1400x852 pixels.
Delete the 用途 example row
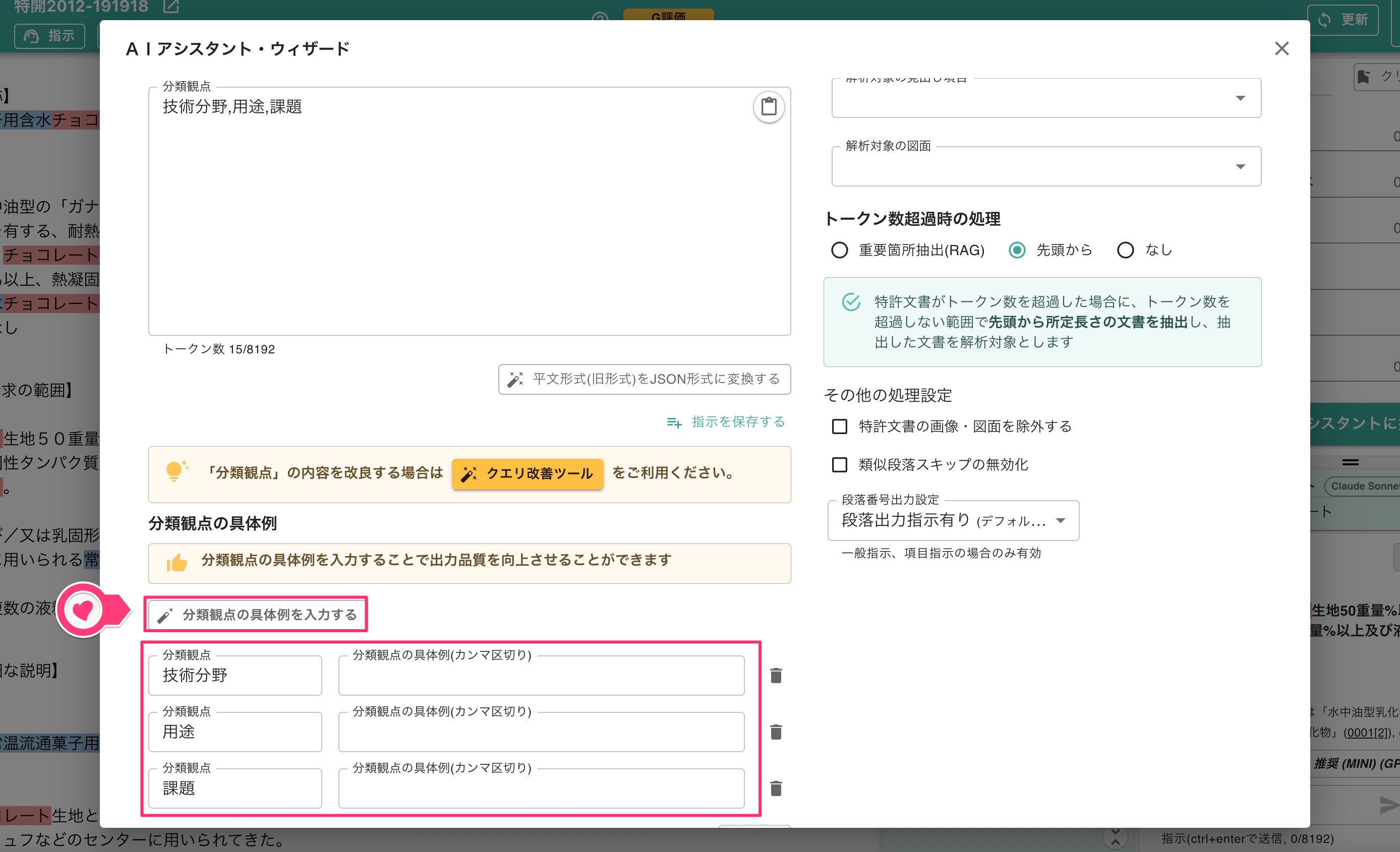click(776, 732)
